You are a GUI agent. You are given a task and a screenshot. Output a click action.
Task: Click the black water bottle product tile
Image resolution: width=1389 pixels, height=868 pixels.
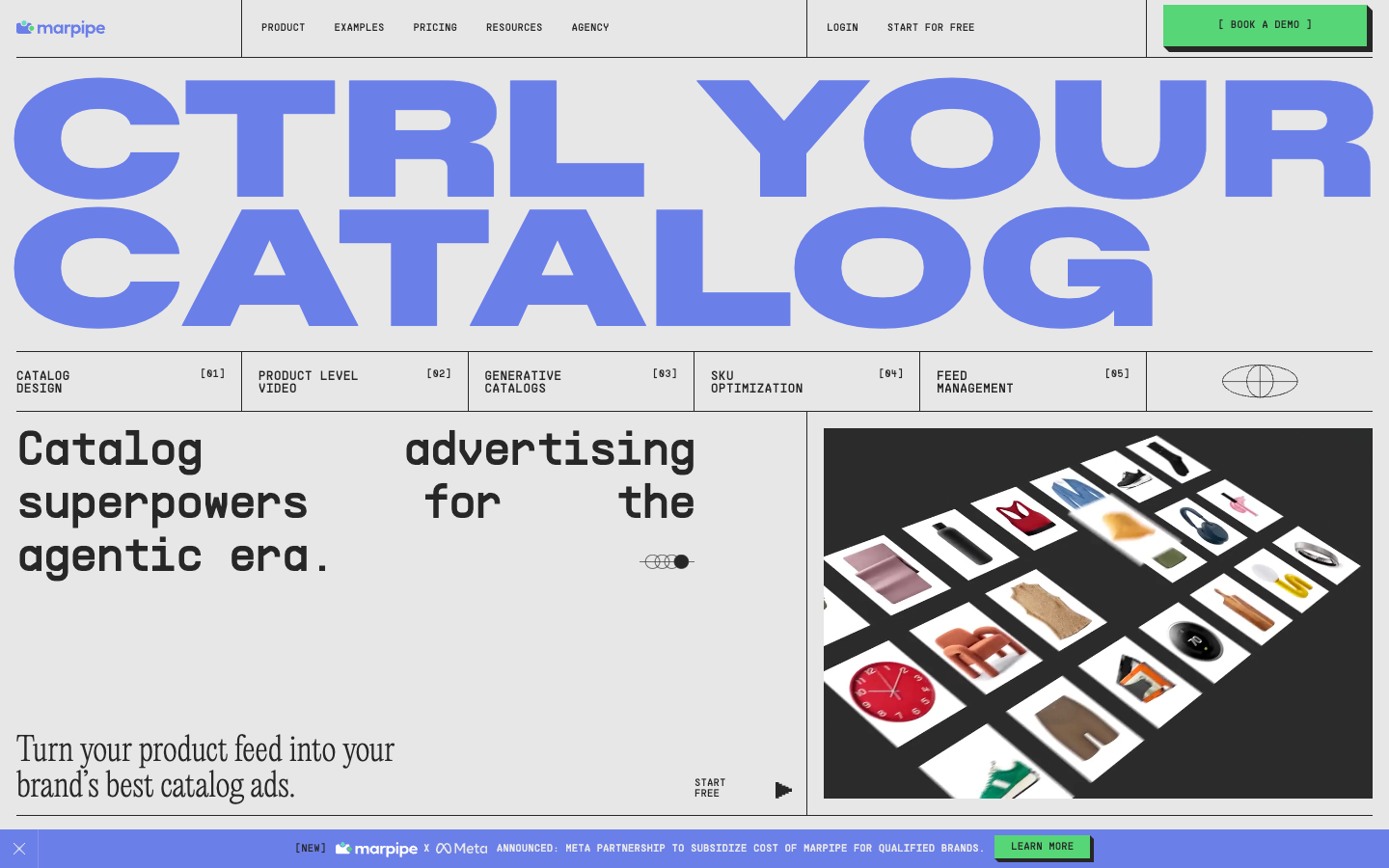960,542
